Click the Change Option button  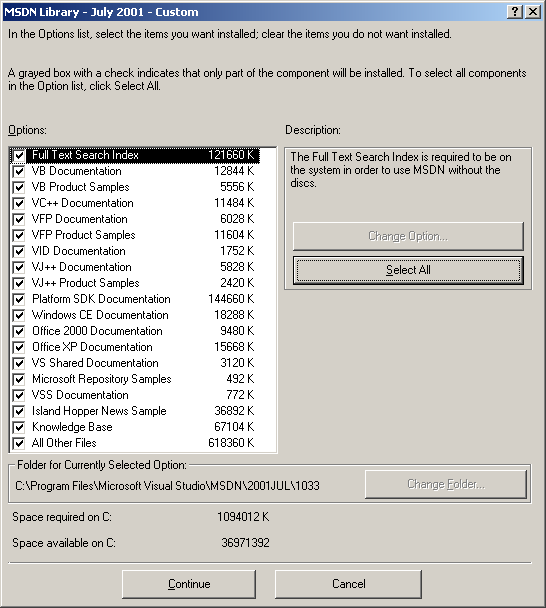pyautogui.click(x=408, y=236)
